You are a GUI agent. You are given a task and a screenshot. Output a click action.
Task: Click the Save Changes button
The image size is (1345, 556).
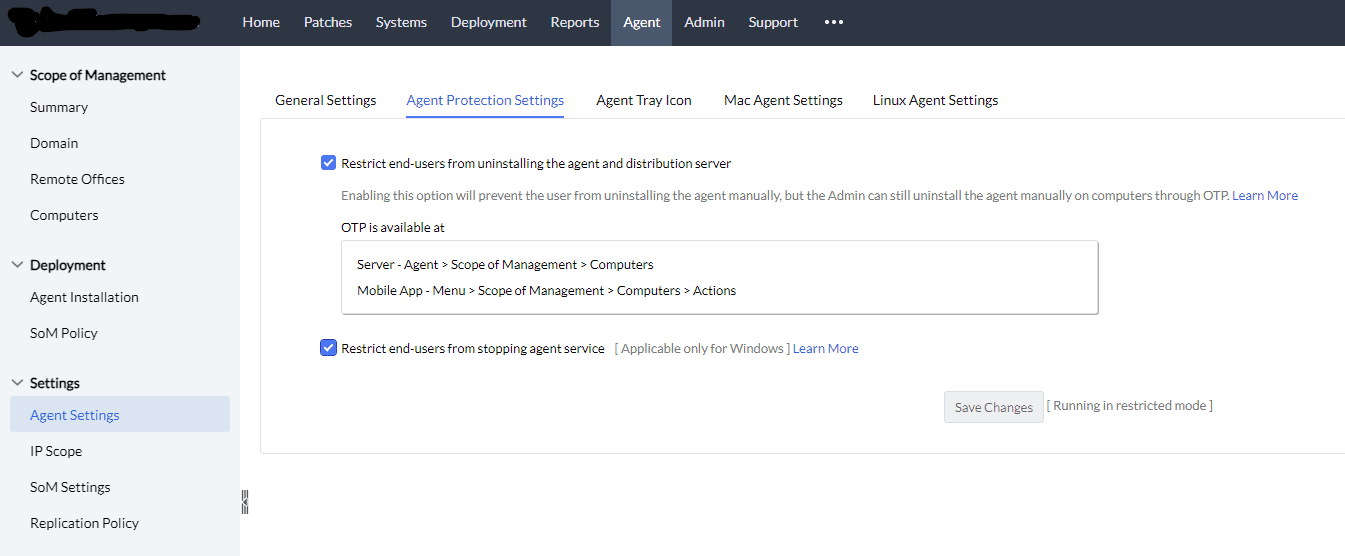point(993,407)
